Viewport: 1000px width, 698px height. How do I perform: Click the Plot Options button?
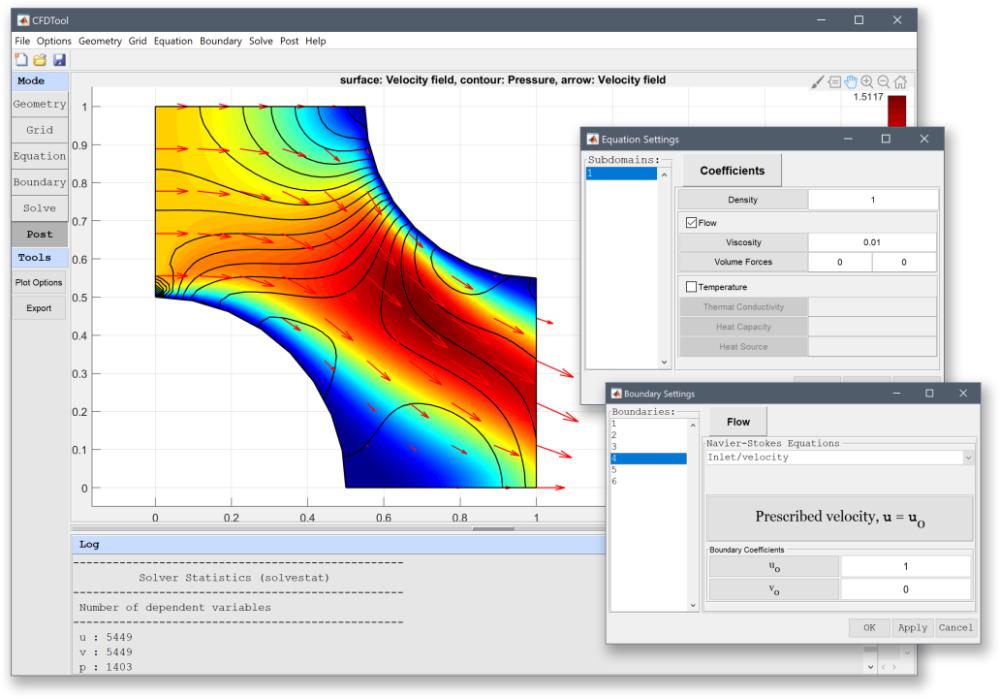tap(39, 283)
